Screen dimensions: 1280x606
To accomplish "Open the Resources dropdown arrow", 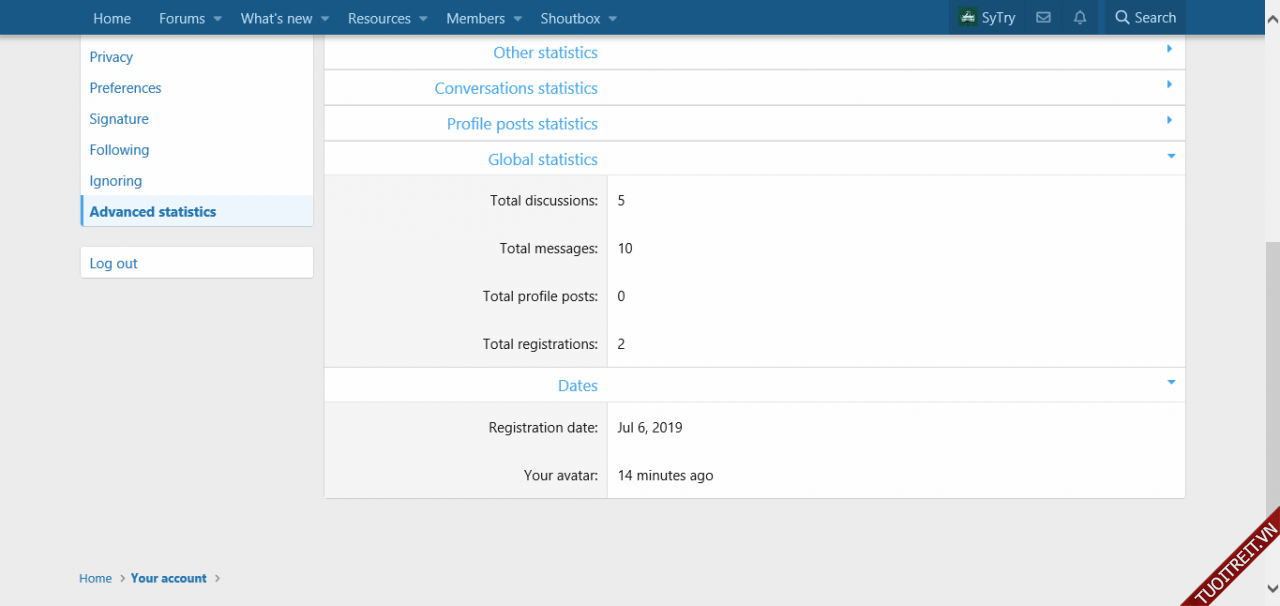I will [x=423, y=19].
